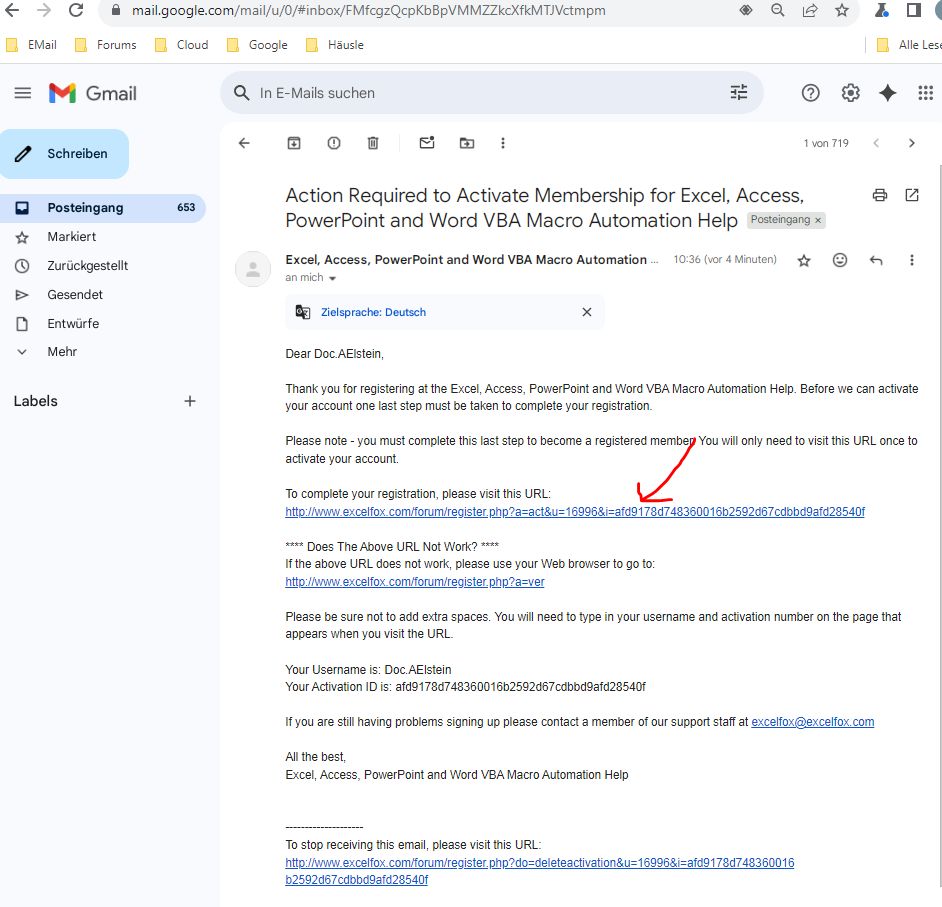Click the sender avatar
Screen dimensions: 942x907
pyautogui.click(x=253, y=269)
